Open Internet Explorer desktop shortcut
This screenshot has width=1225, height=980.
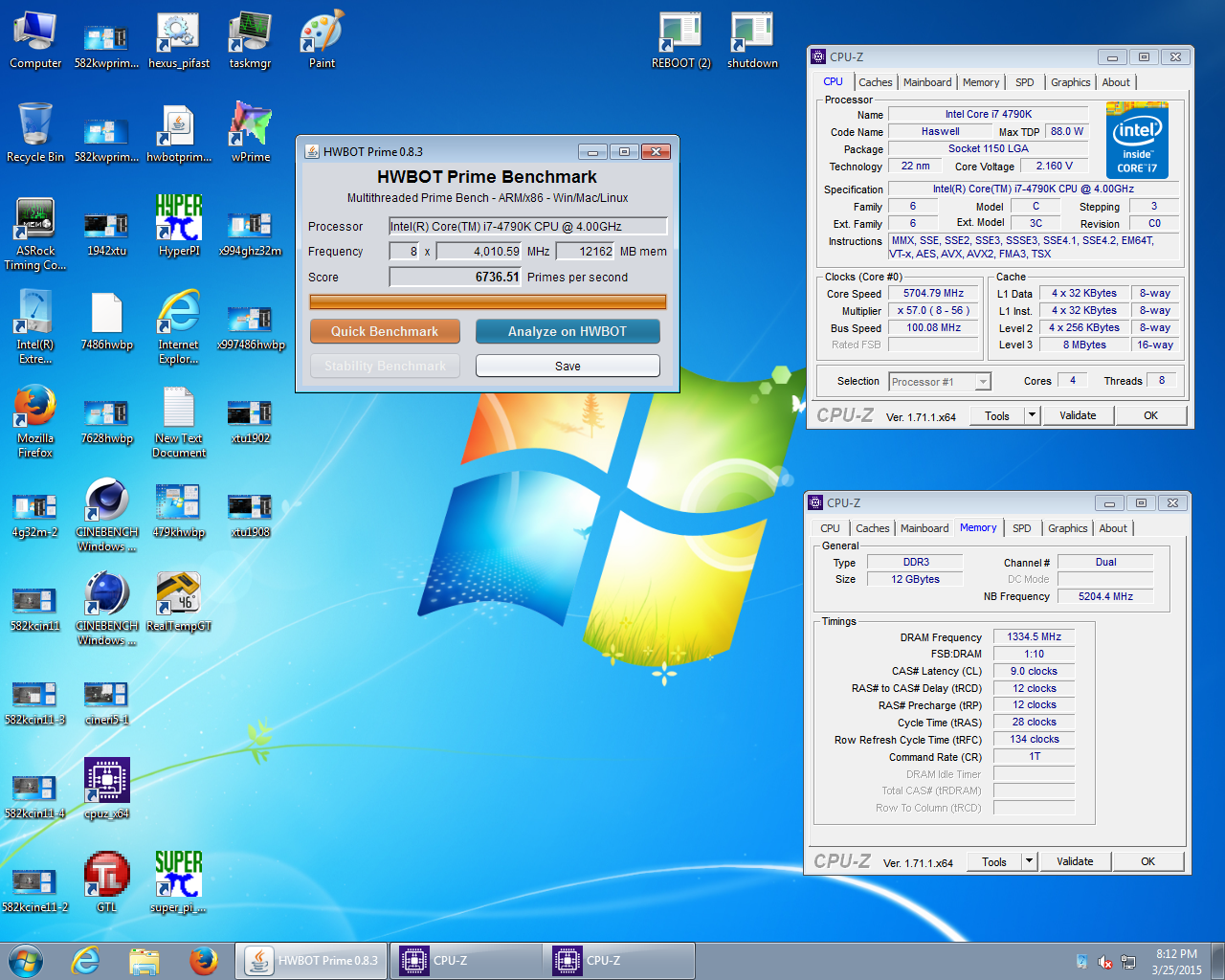coord(179,327)
